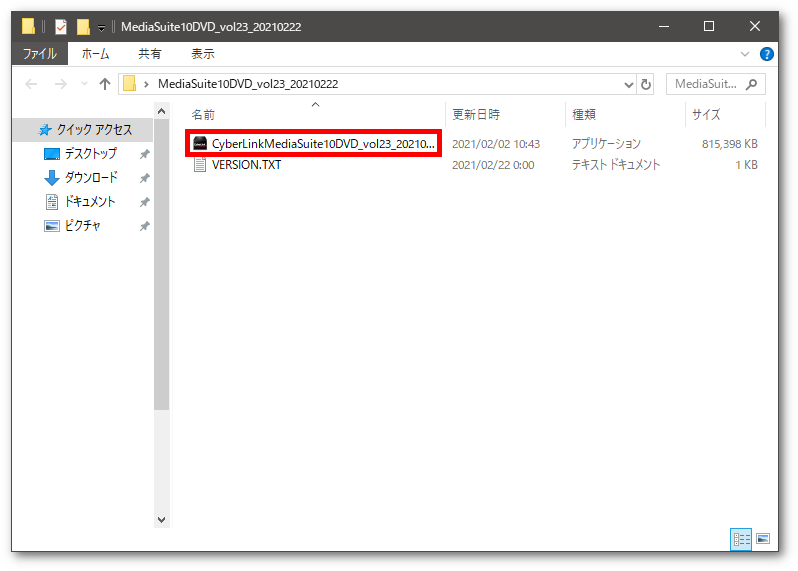The width and height of the screenshot is (798, 571).
Task: Minimize the Explorer window
Action: 664,26
